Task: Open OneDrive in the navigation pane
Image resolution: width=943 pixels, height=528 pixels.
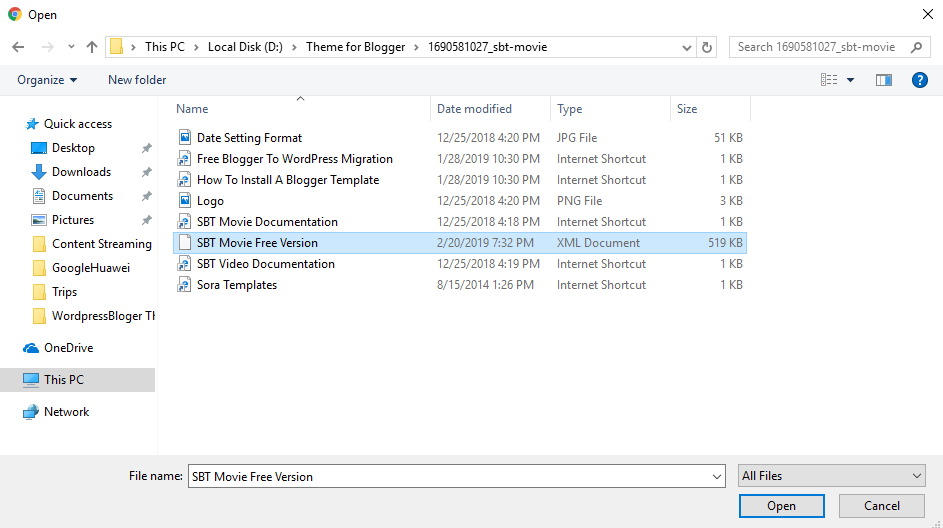Action: pyautogui.click(x=69, y=348)
